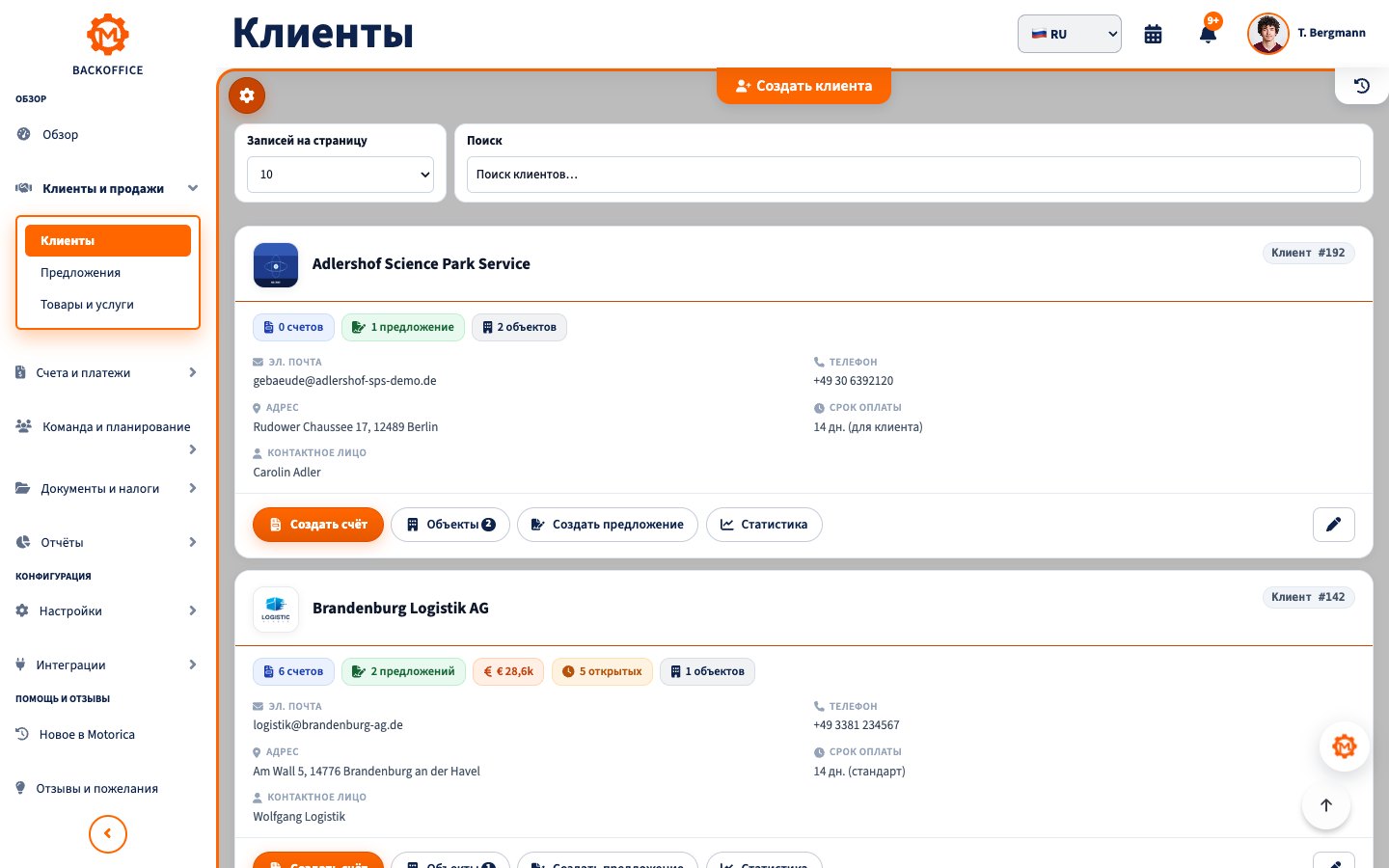Click Brandenburg Logistik AG logo
1389x868 pixels.
(276, 610)
